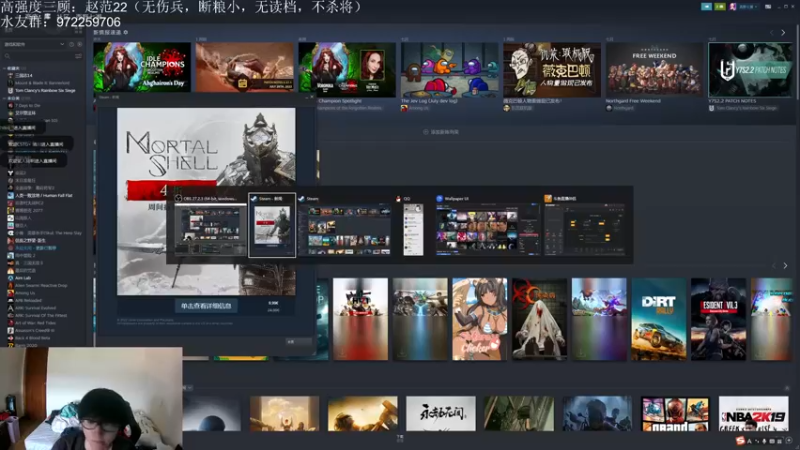Screen dimensions: 800x450
Task: Collapse the Uncategorized category in library list
Action: pyautogui.click(x=5, y=98)
